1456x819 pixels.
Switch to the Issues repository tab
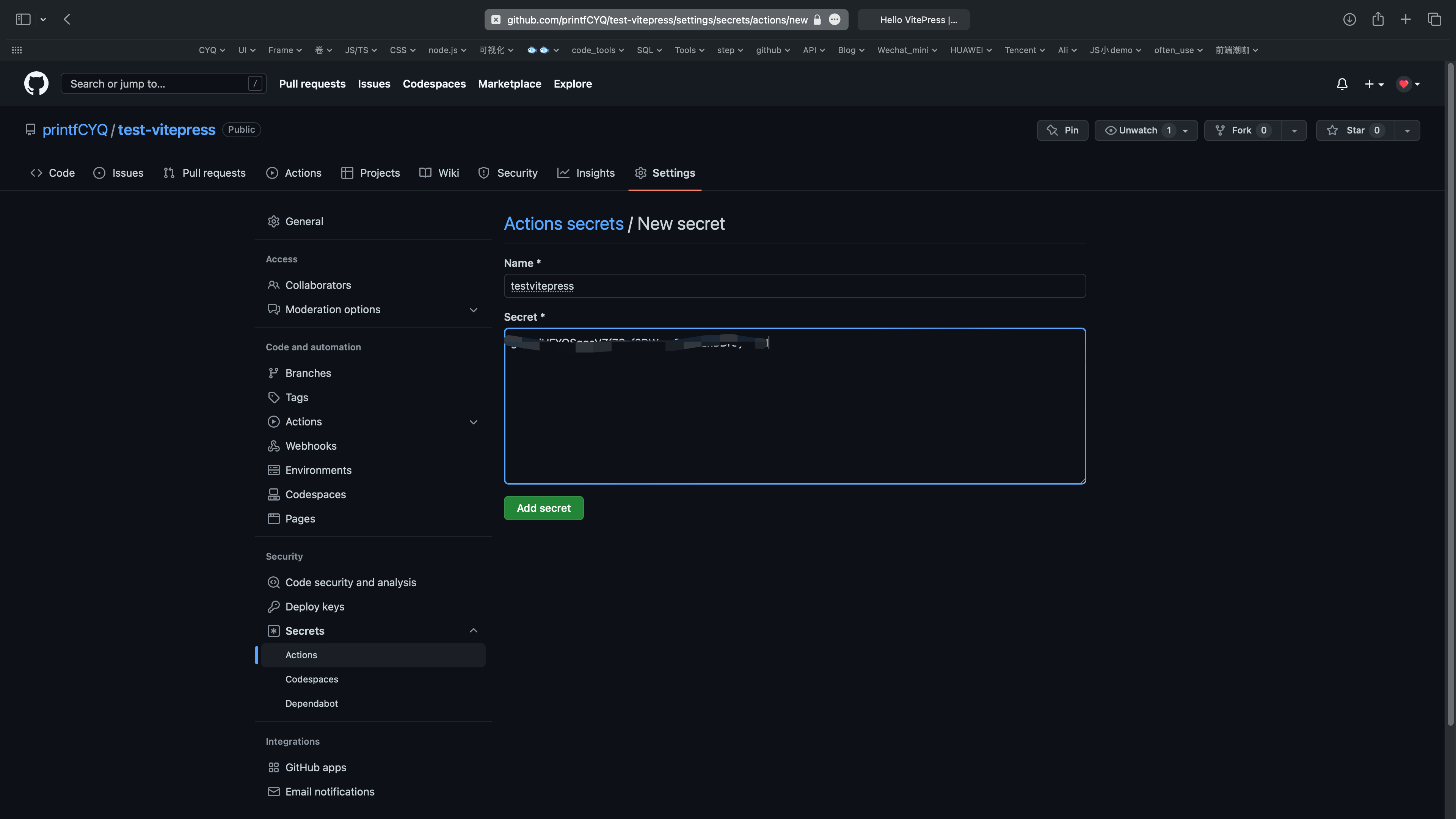coord(118,173)
